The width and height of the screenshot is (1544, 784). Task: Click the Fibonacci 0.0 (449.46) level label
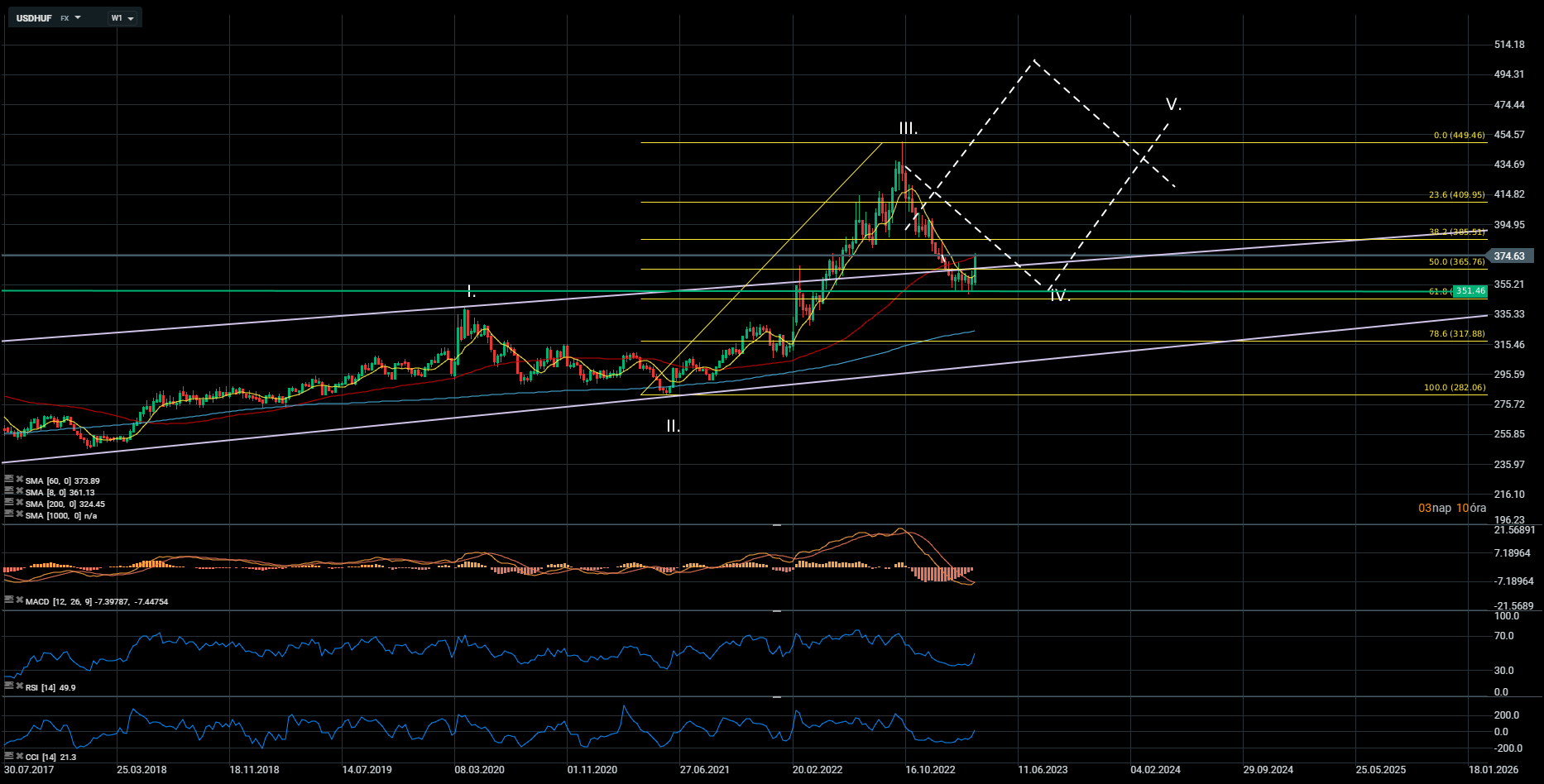(1460, 135)
